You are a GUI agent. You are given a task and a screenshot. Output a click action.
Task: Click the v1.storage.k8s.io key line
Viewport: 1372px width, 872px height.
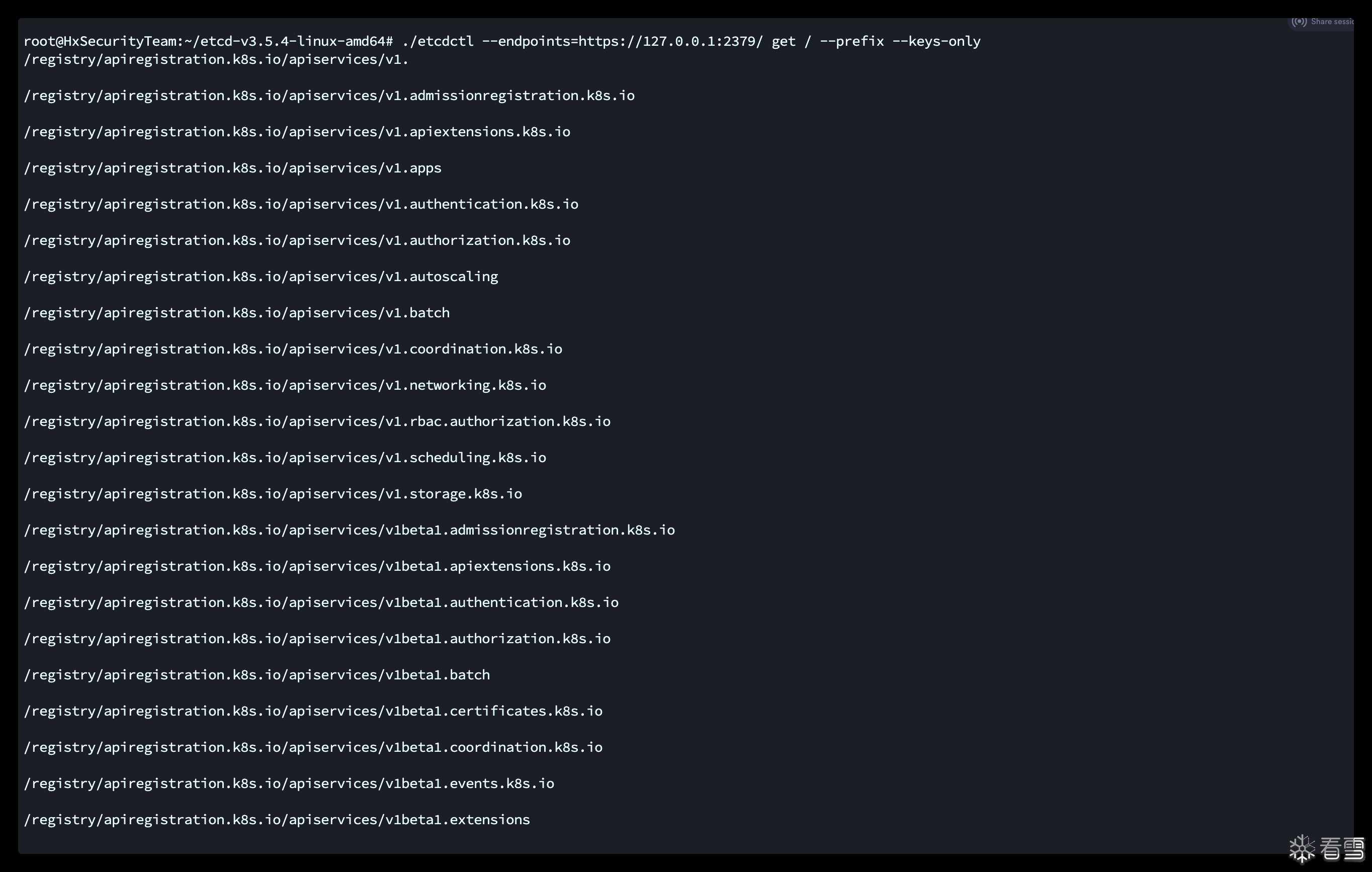click(273, 494)
